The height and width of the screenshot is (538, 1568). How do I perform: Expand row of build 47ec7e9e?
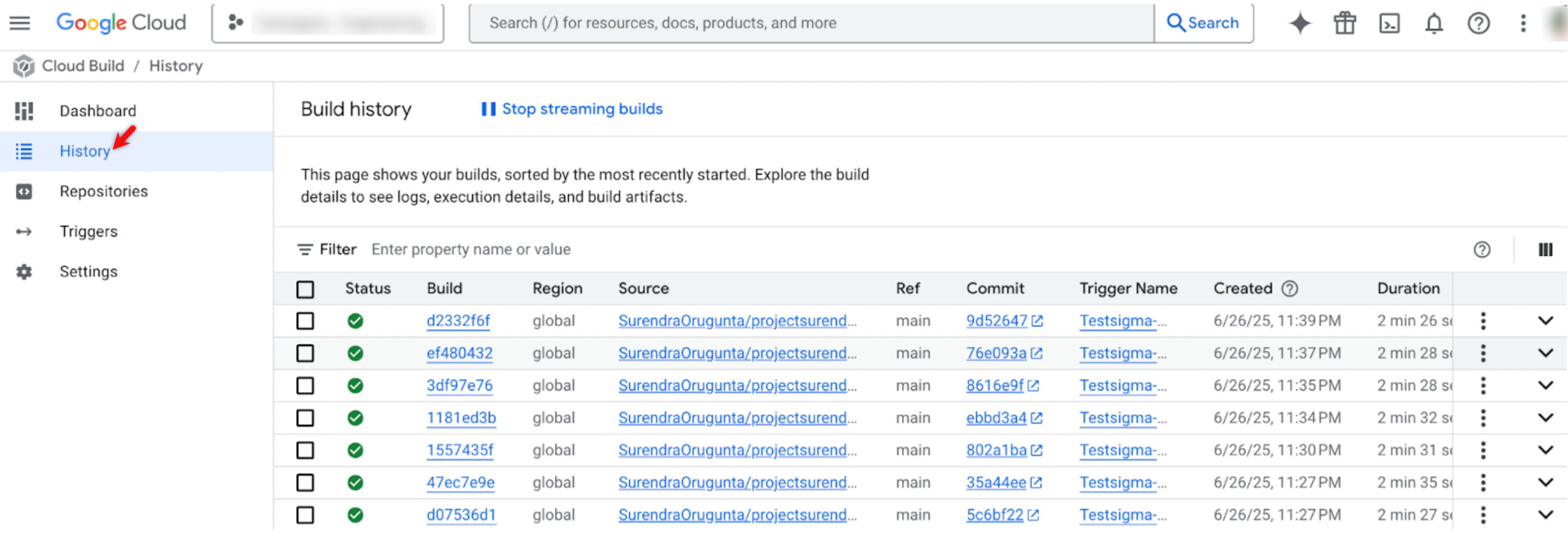tap(1545, 483)
